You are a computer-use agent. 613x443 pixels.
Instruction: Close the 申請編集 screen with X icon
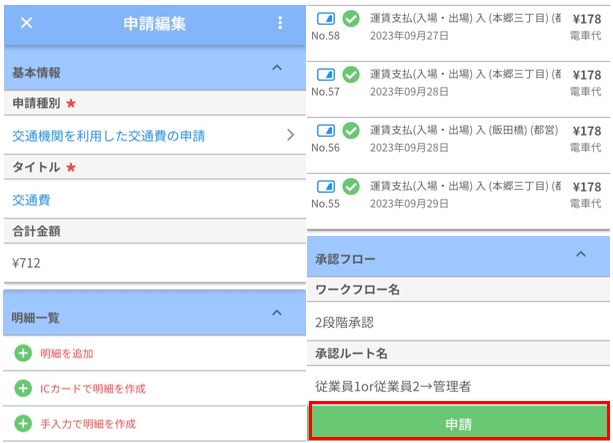tap(26, 24)
